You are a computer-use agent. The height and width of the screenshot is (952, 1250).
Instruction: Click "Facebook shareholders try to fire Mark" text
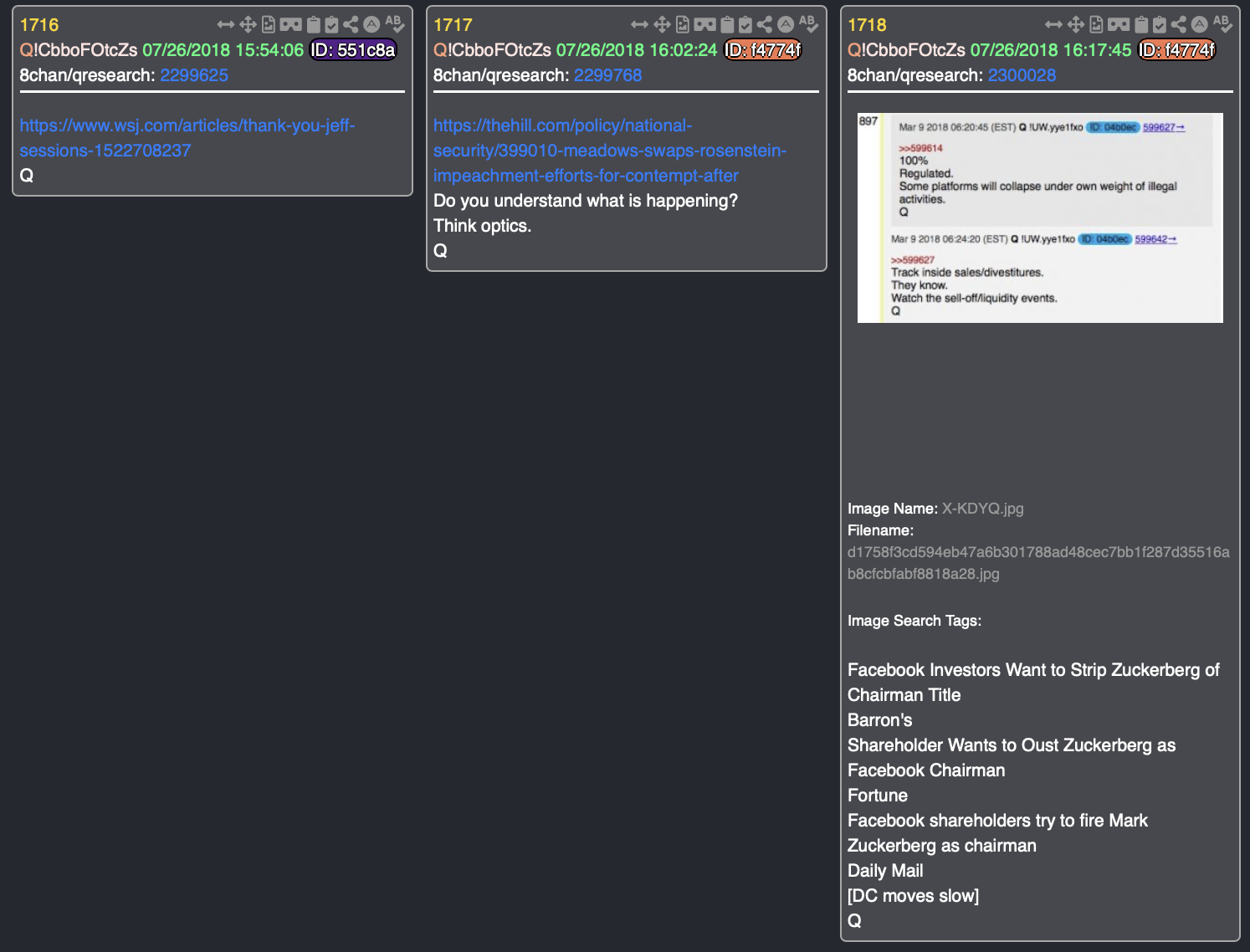pyautogui.click(x=997, y=821)
